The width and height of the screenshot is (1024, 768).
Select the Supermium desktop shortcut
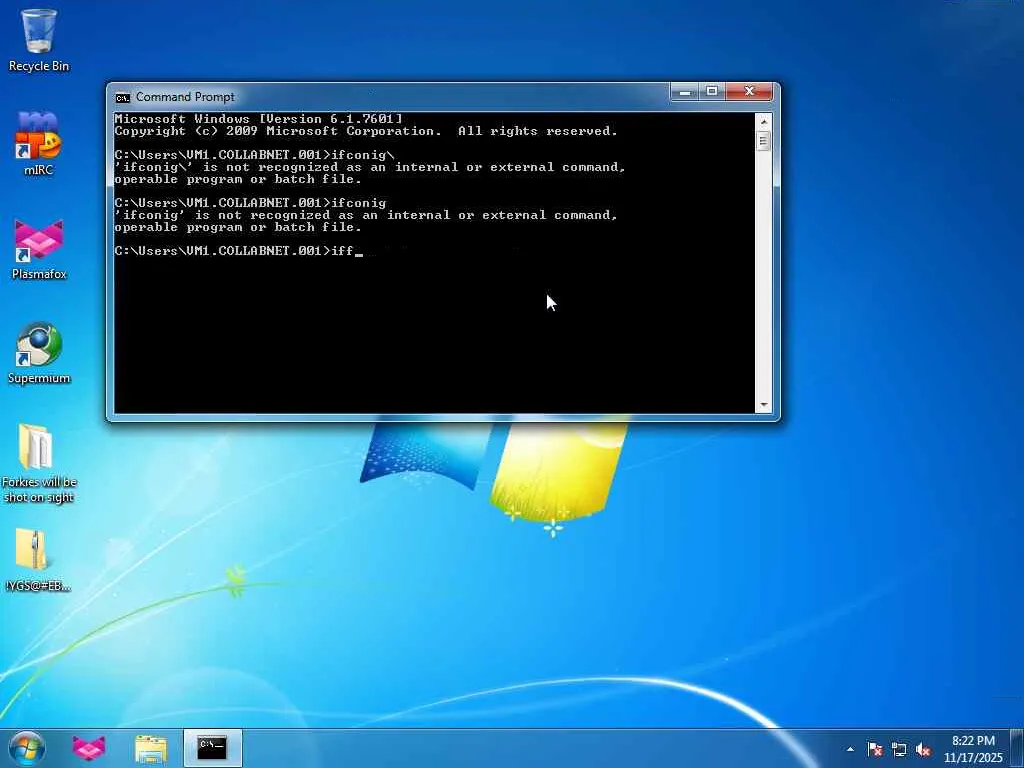(x=39, y=353)
